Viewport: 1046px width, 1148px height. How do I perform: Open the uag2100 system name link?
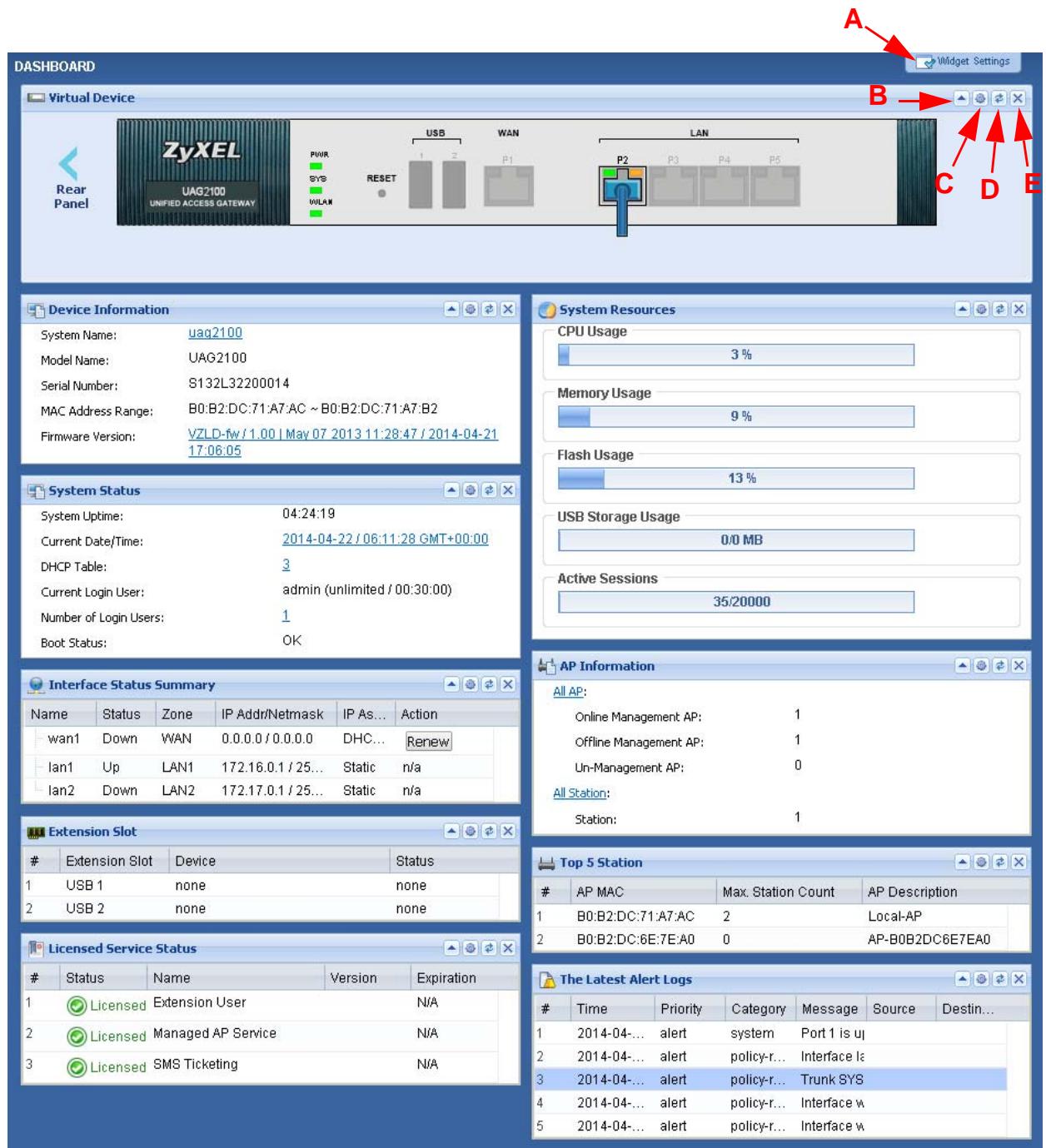(x=215, y=333)
